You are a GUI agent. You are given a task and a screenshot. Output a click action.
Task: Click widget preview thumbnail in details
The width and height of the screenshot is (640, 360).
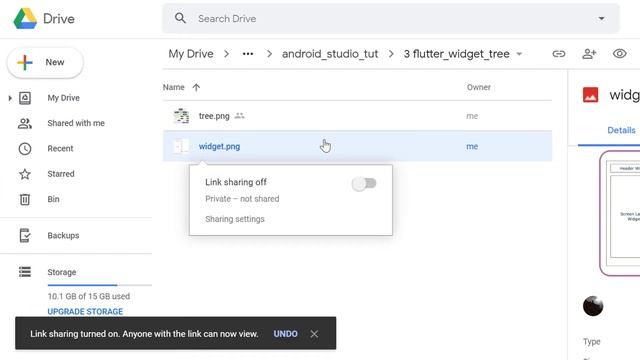coord(620,213)
